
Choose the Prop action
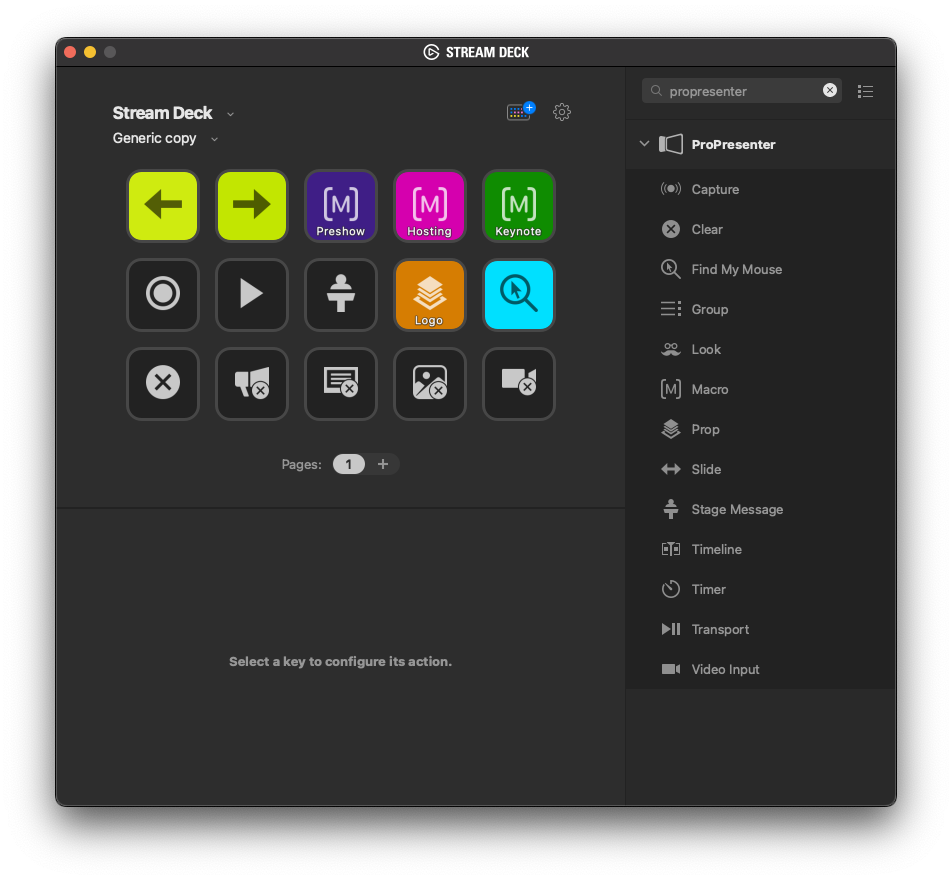point(761,429)
